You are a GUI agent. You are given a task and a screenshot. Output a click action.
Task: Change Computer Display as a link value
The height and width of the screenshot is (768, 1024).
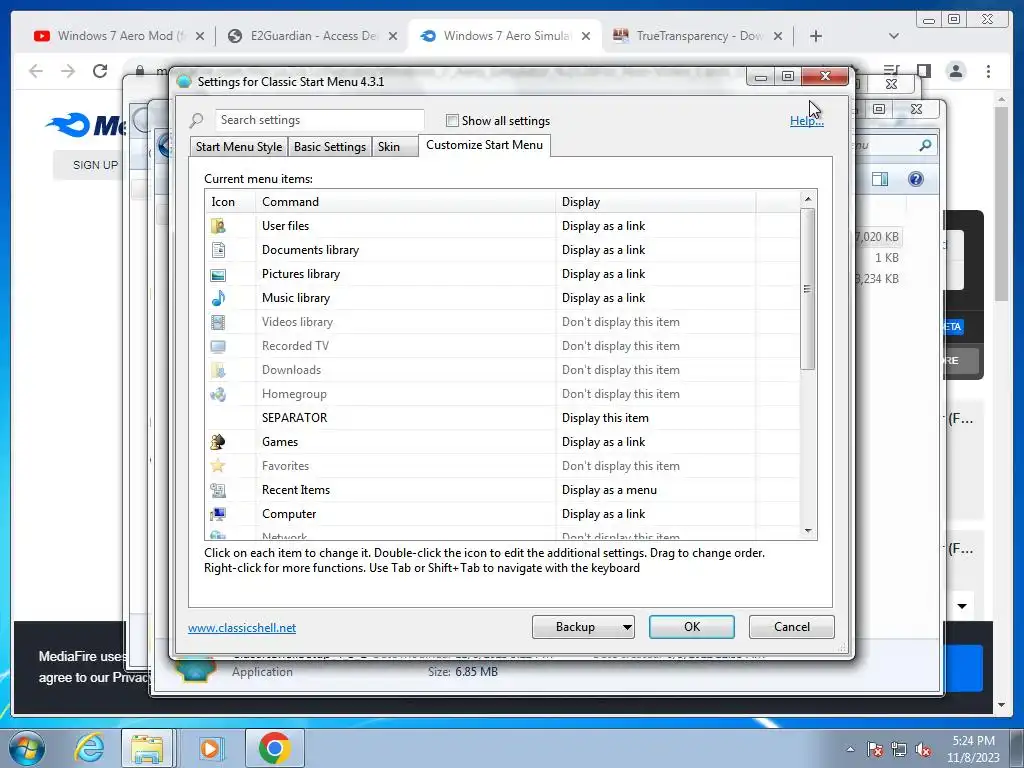[x=603, y=515]
